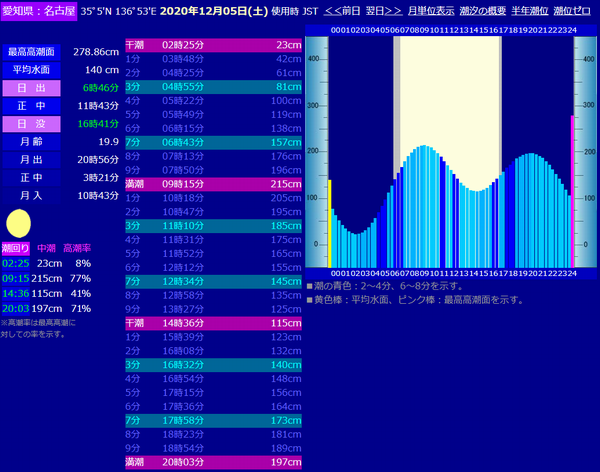This screenshot has height=472, width=600.
Task: Select row 11時10分 185cm
Action: (214, 226)
